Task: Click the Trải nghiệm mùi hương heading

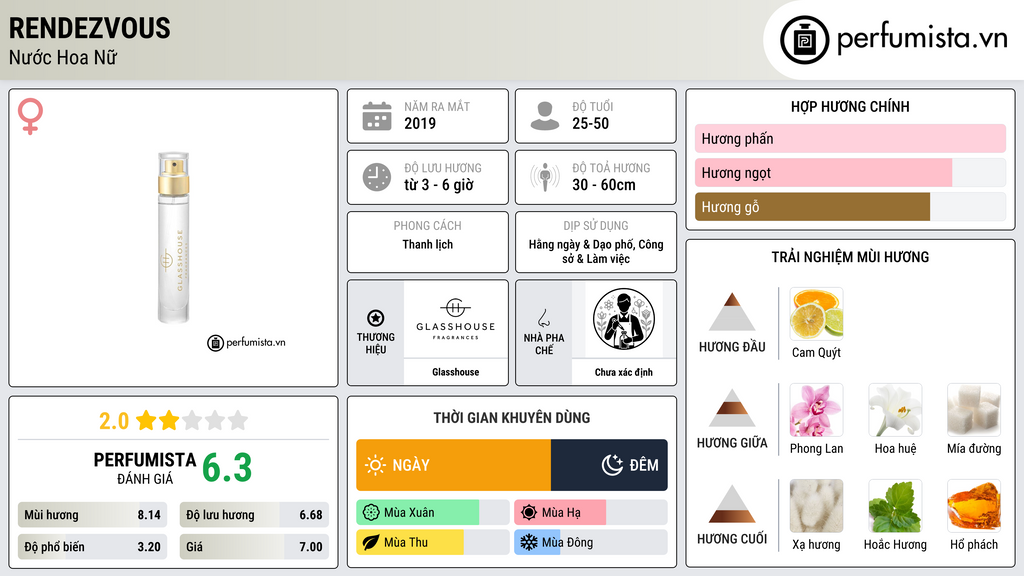Action: [850, 257]
